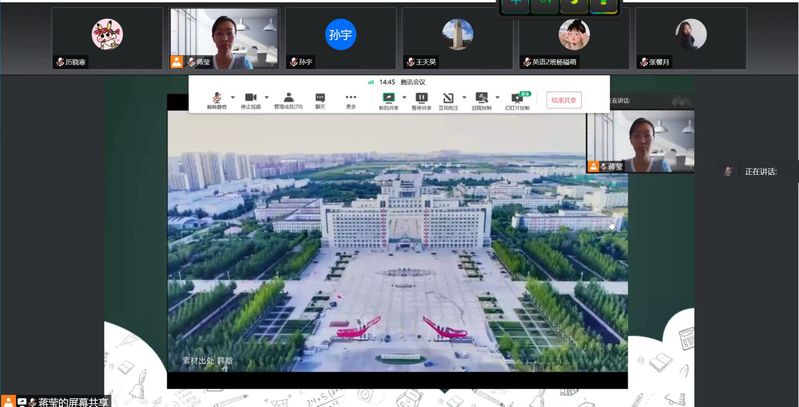Stop video using the camera icon
Viewport: 799px width, 407px height.
coord(251,98)
